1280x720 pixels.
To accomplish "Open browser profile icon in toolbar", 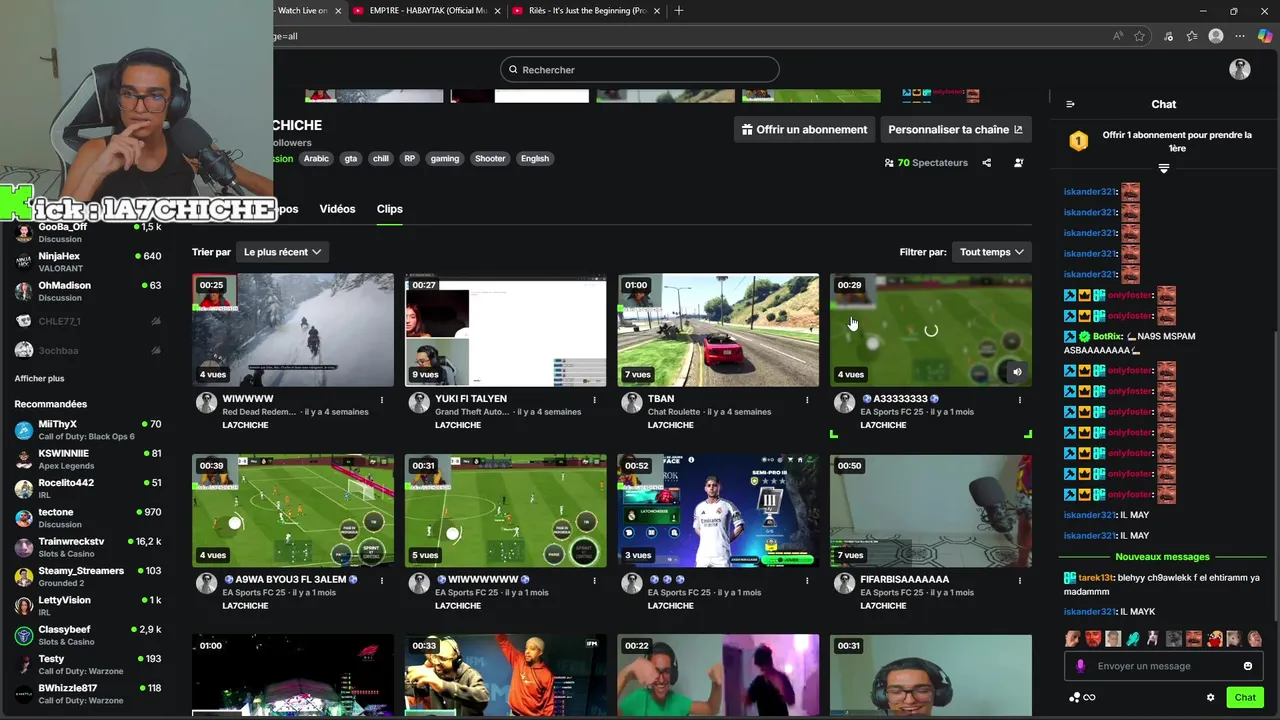I will (x=1216, y=36).
